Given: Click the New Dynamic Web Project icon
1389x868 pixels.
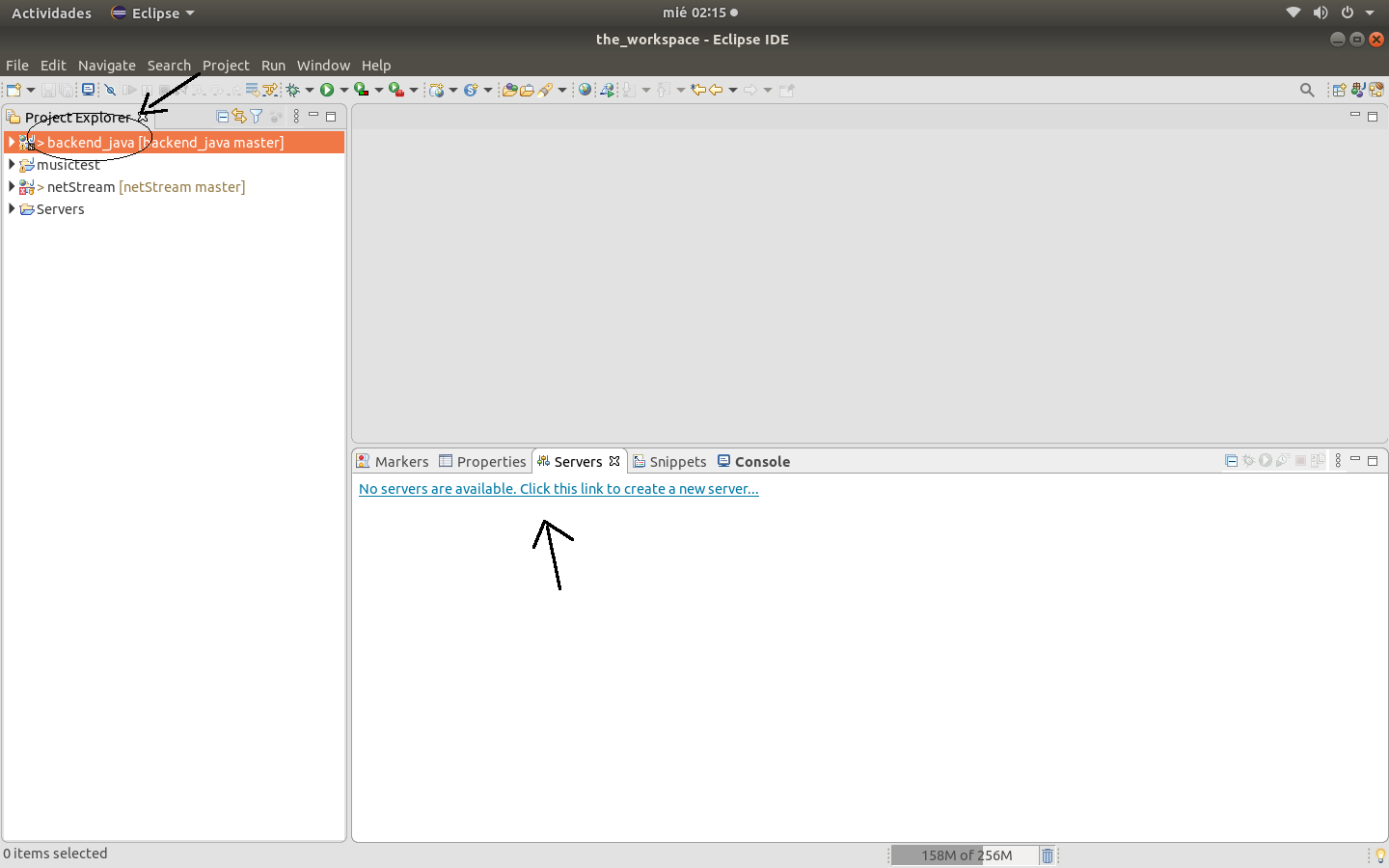Looking at the screenshot, I should pyautogui.click(x=436, y=90).
